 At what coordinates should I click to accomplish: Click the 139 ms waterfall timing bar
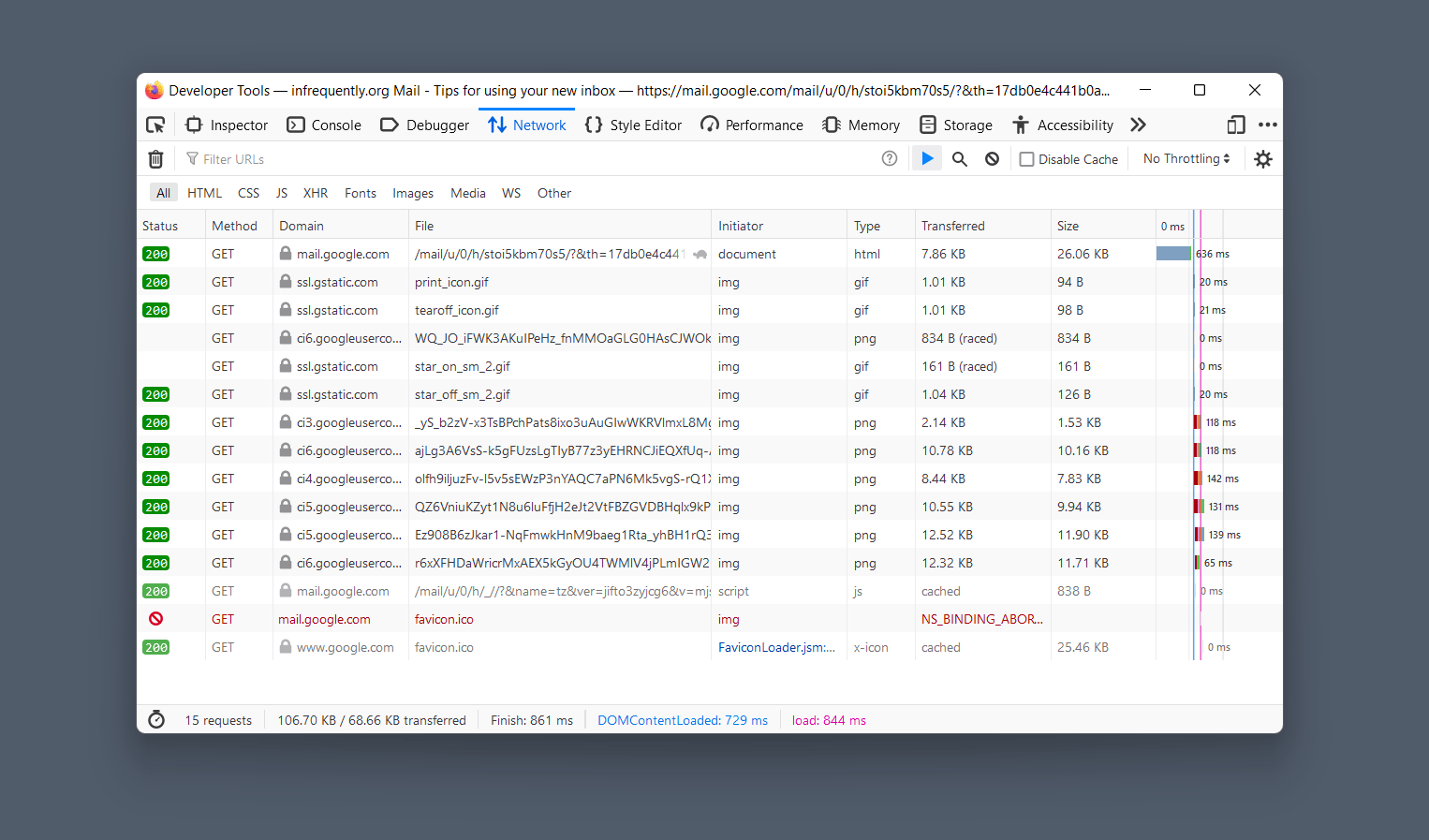(x=1200, y=535)
